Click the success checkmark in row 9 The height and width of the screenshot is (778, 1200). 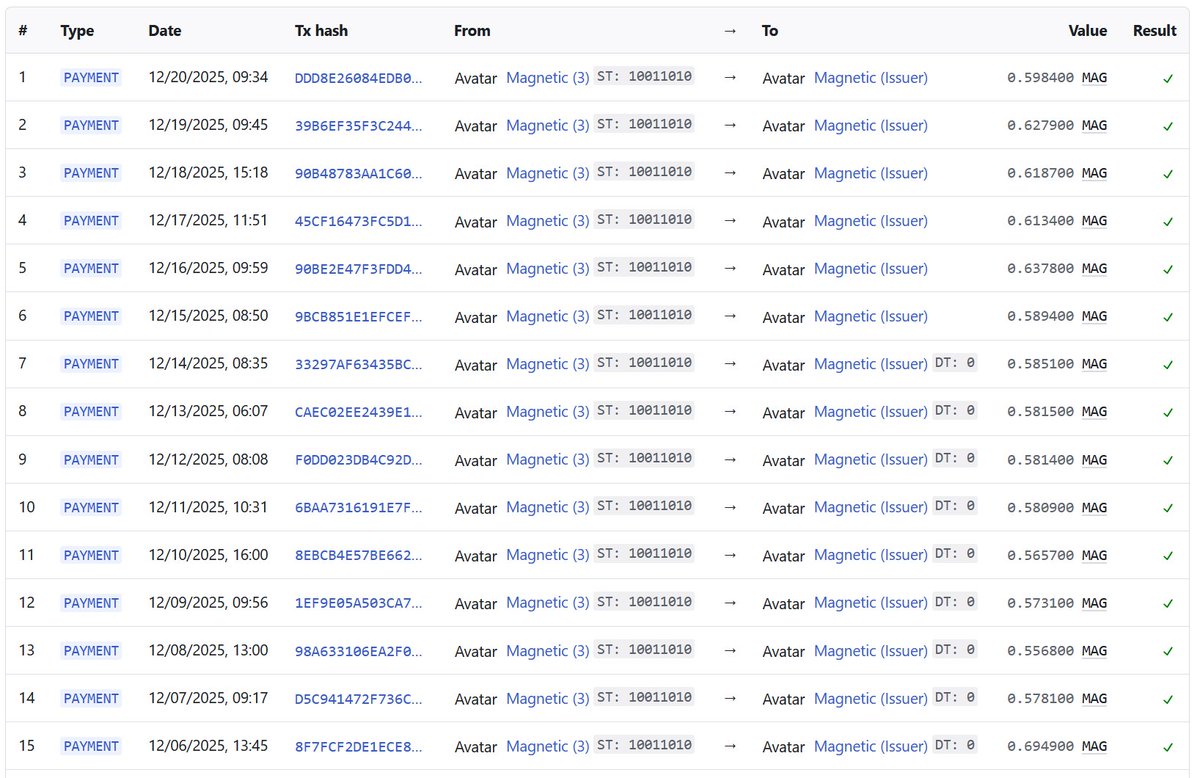(x=1168, y=460)
